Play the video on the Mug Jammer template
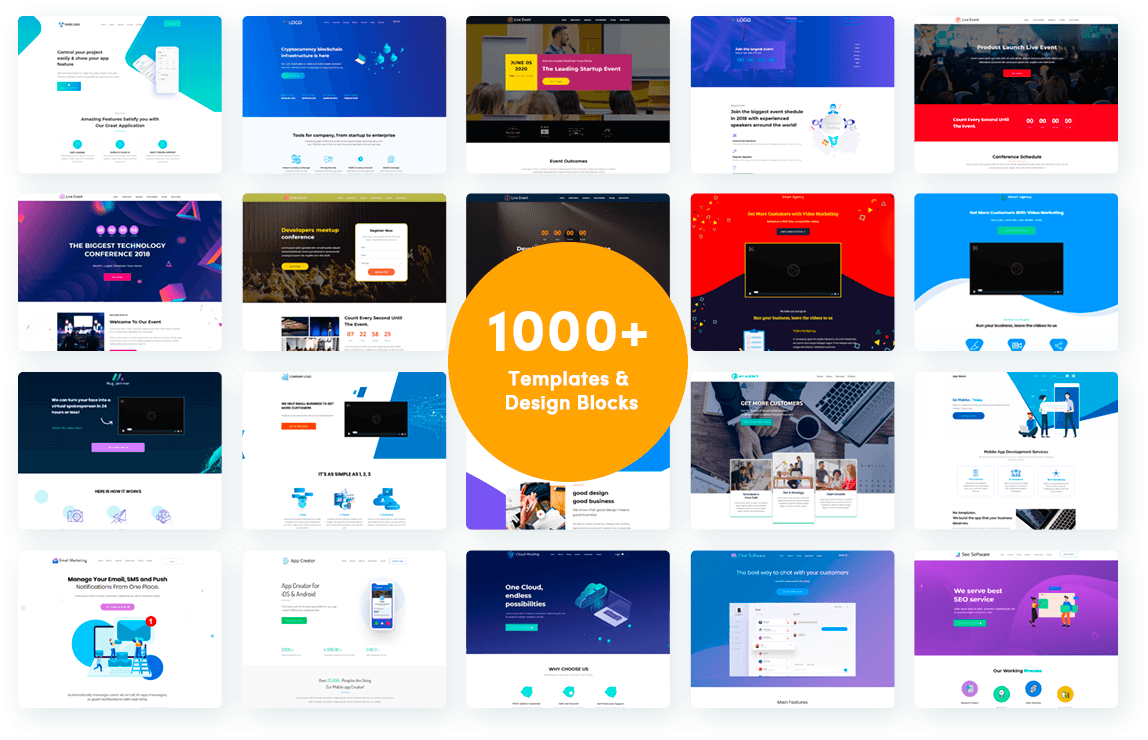The image size is (1148, 740). pos(151,416)
